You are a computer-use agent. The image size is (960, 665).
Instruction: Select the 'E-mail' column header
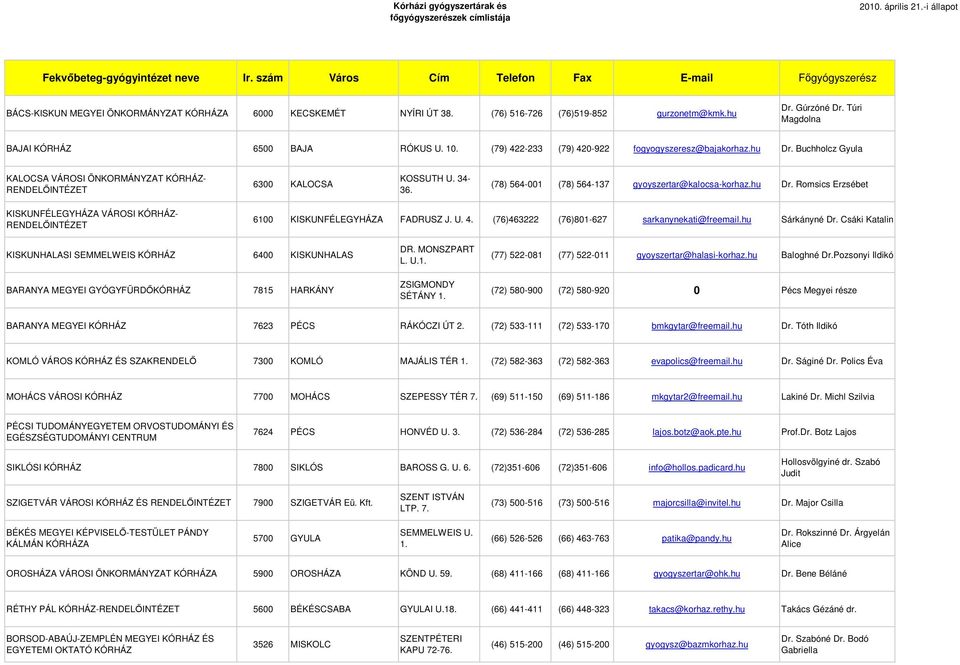point(697,78)
